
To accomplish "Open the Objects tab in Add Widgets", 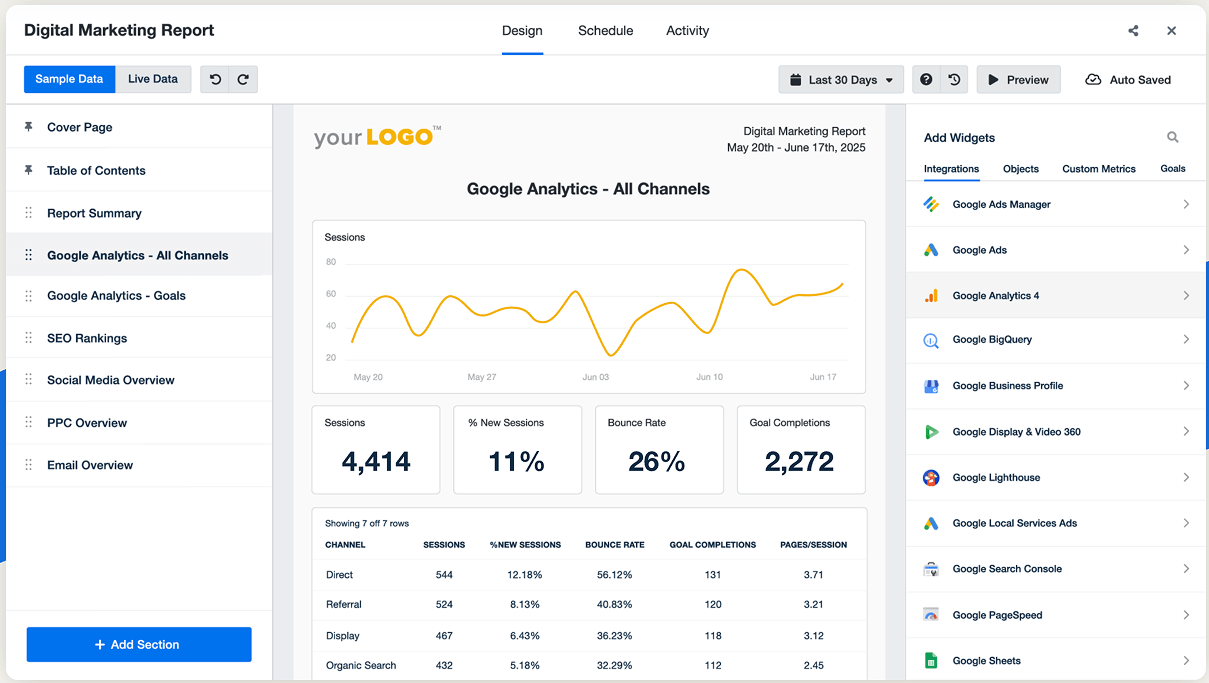I will pyautogui.click(x=1020, y=169).
